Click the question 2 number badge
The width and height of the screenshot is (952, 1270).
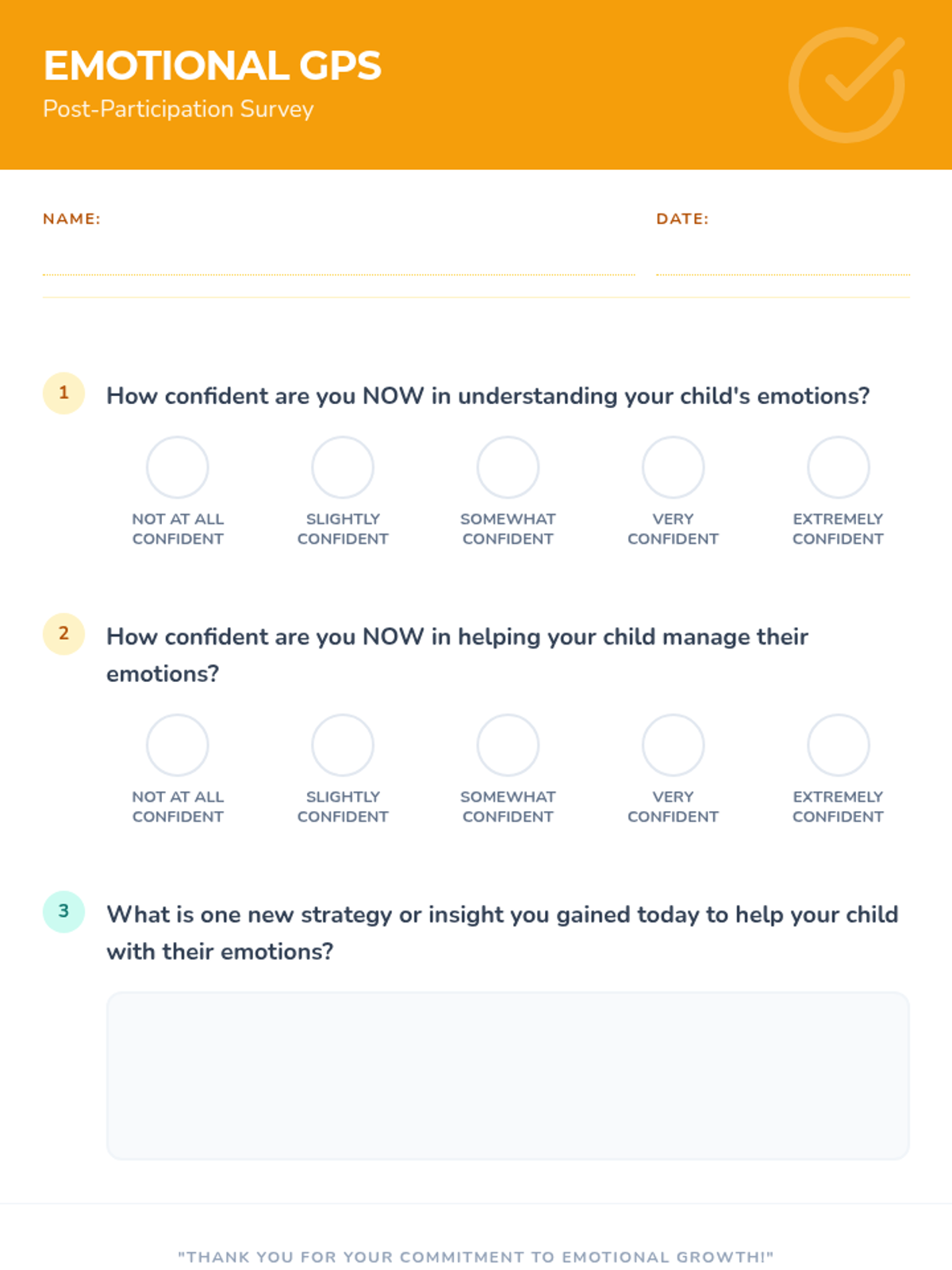coord(63,633)
